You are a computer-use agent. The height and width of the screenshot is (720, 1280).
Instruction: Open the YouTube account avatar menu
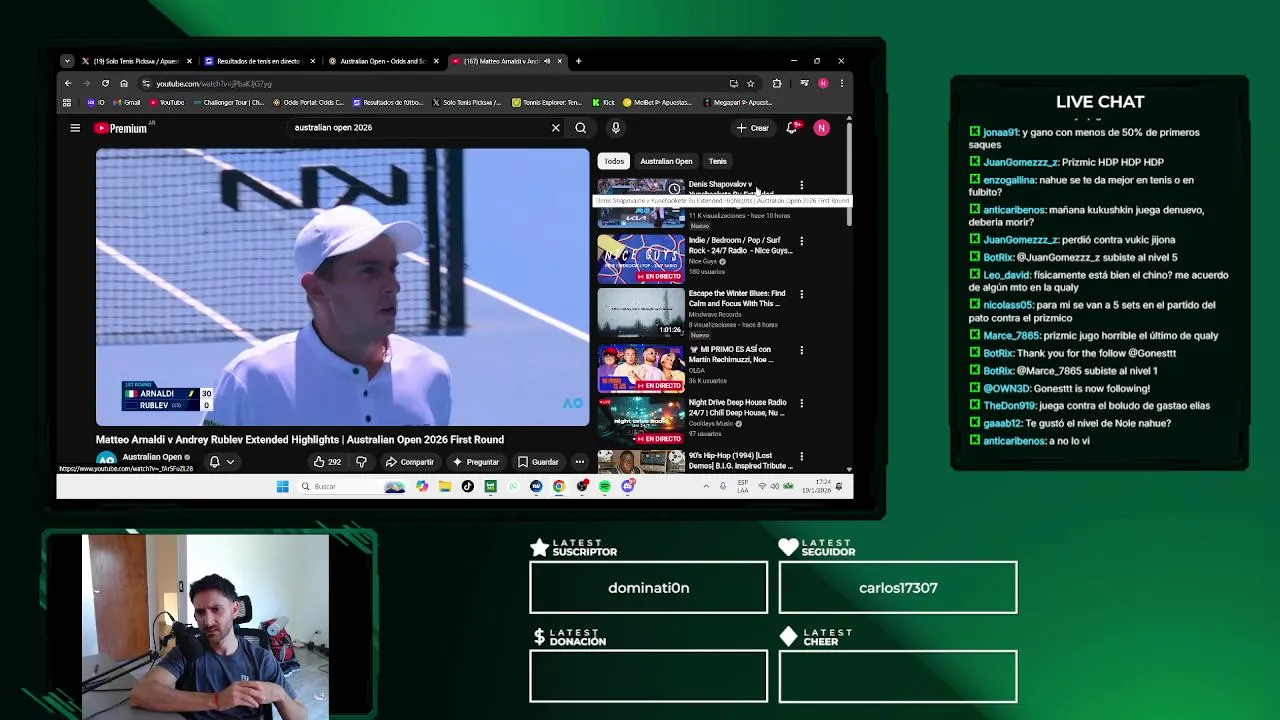pos(821,128)
